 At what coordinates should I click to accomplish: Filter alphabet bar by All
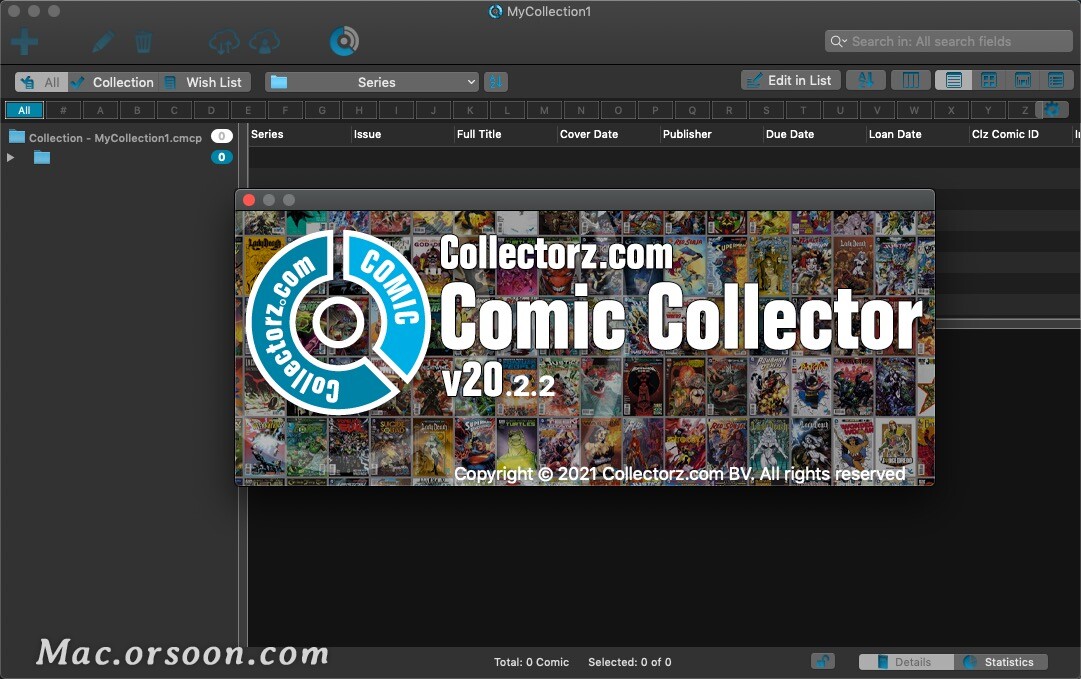[24, 110]
